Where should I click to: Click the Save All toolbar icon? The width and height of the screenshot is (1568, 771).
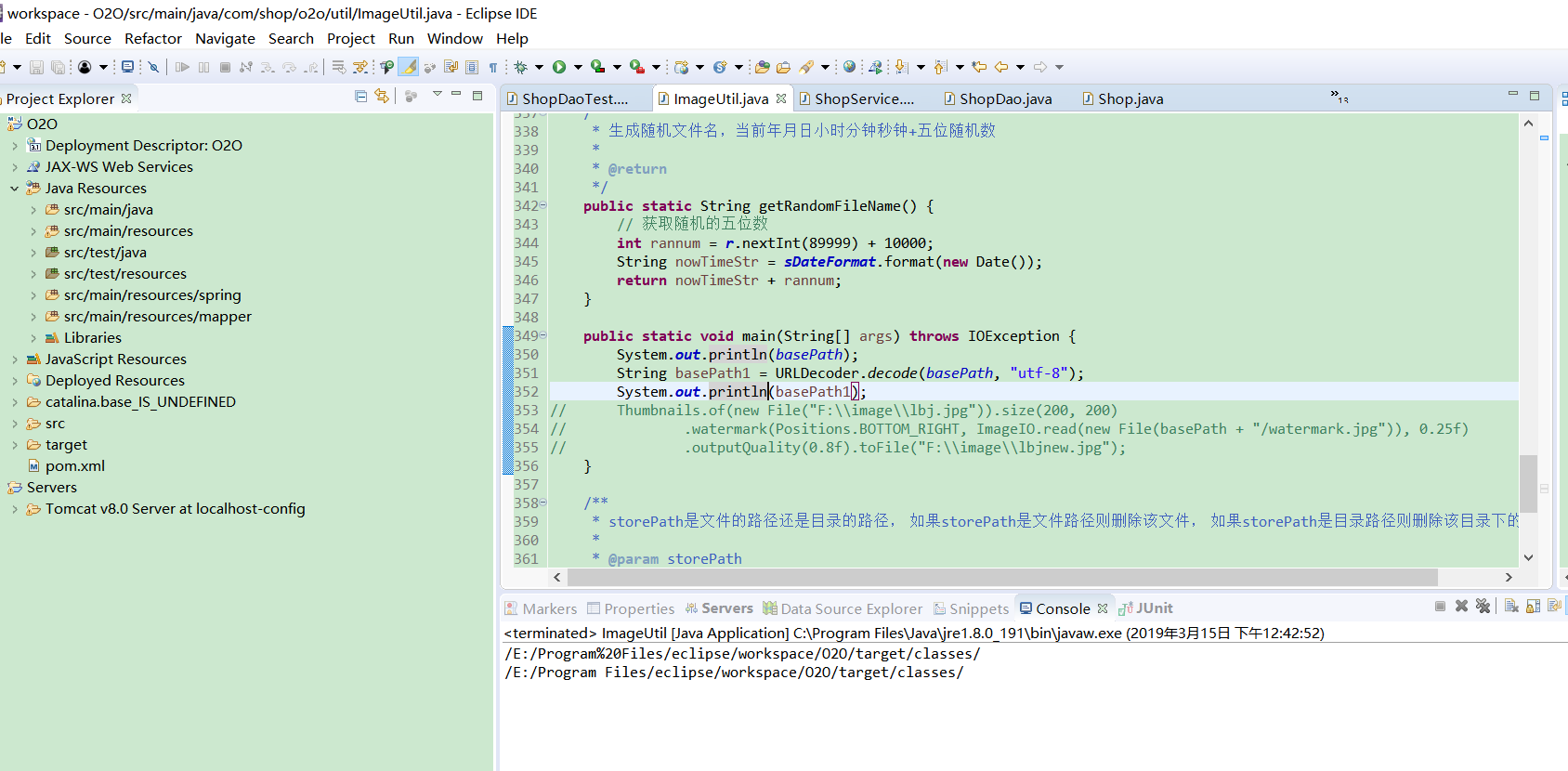[58, 67]
